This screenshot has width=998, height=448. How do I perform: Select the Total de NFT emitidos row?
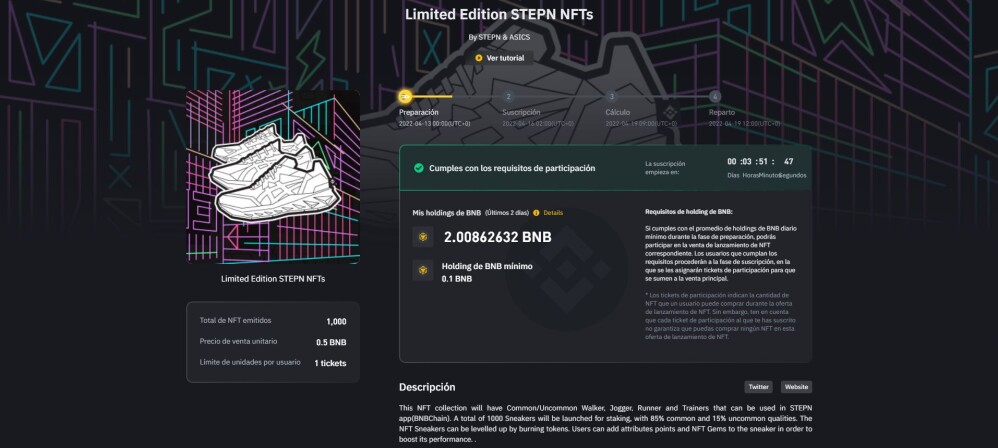pos(273,321)
